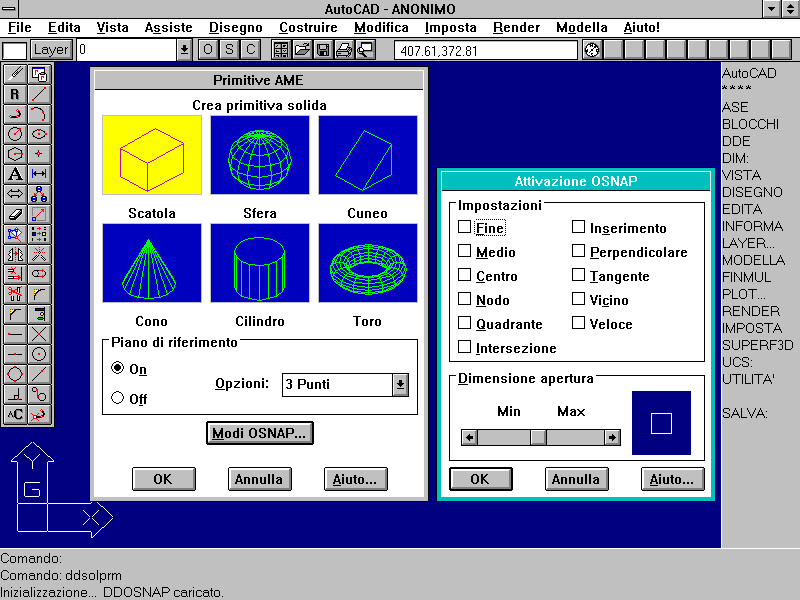This screenshot has height=600, width=800.
Task: Click the compass icon beside the coordinates
Action: (592, 49)
